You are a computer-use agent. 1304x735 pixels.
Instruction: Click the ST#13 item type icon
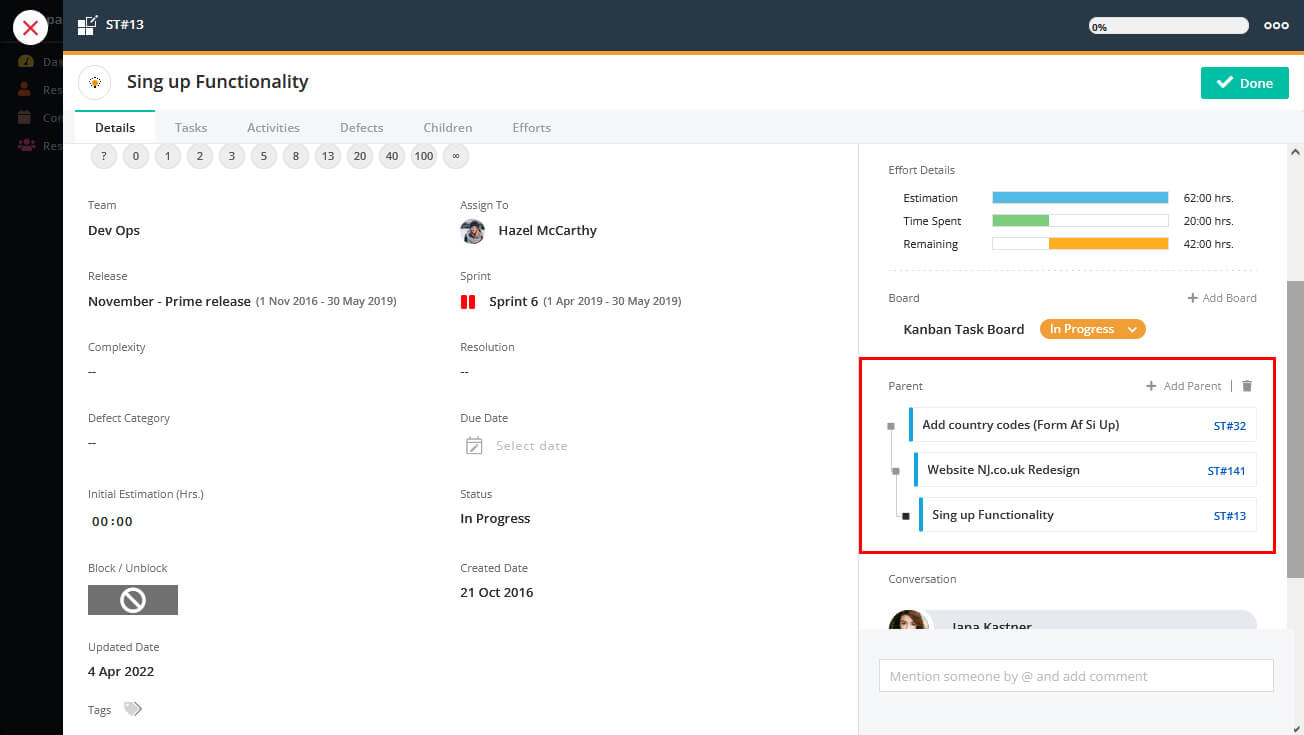tap(88, 25)
